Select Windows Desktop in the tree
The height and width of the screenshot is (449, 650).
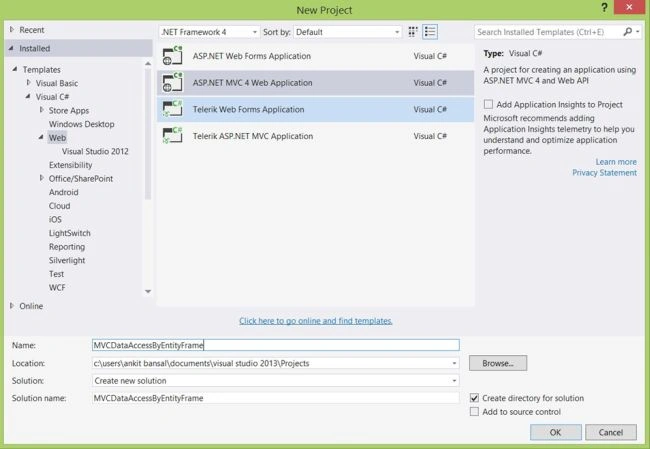[x=81, y=124]
